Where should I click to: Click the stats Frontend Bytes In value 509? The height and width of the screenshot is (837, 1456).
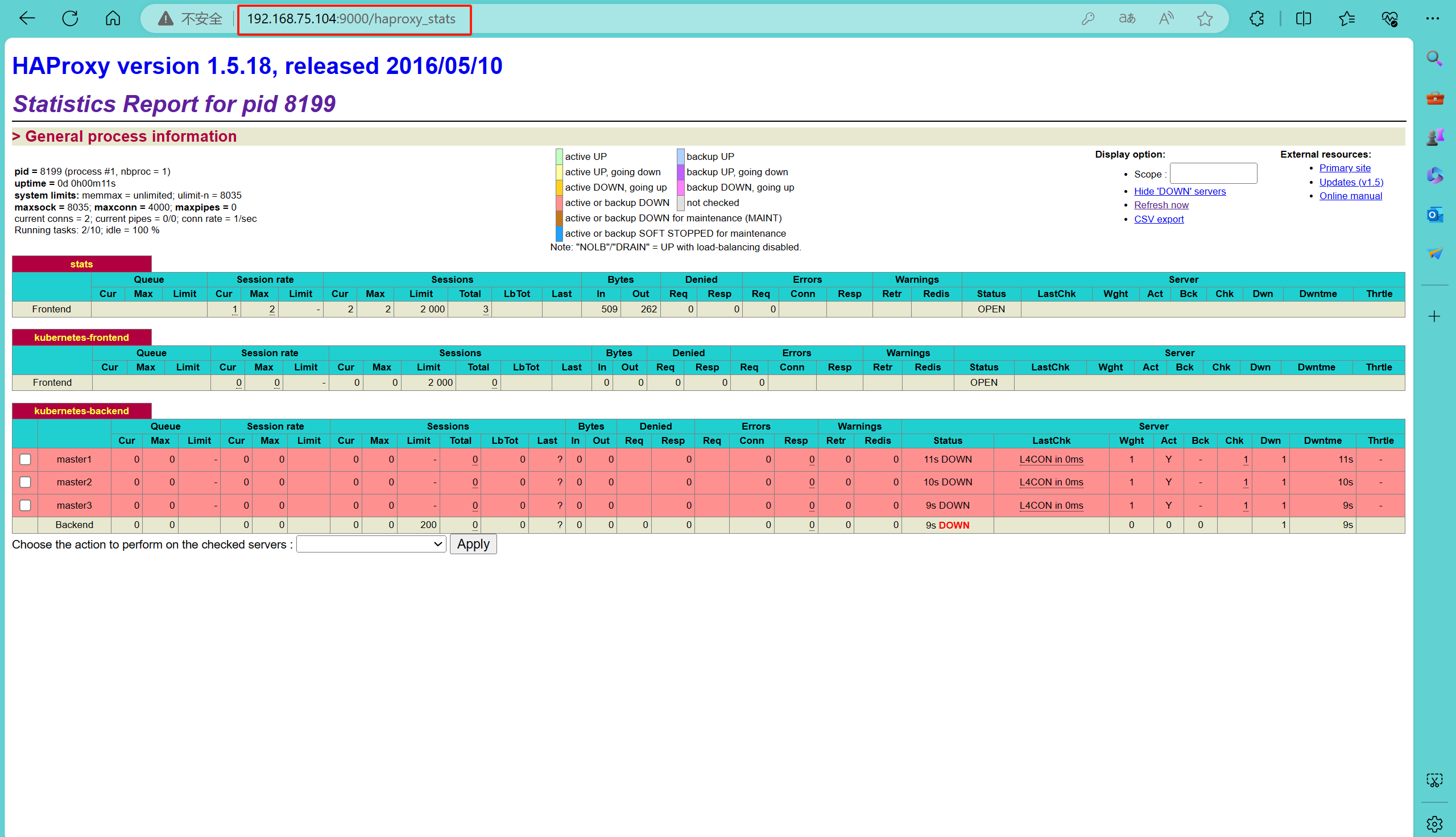tap(609, 310)
